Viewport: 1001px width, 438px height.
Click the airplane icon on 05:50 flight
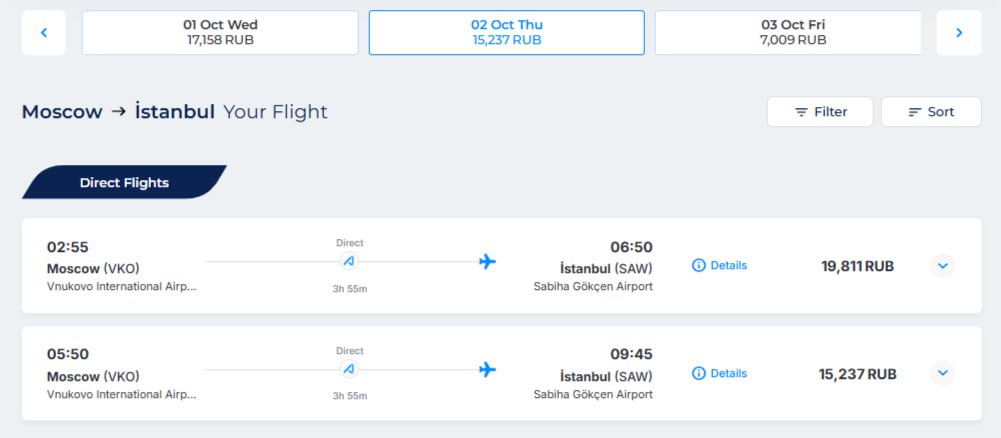pyautogui.click(x=487, y=369)
